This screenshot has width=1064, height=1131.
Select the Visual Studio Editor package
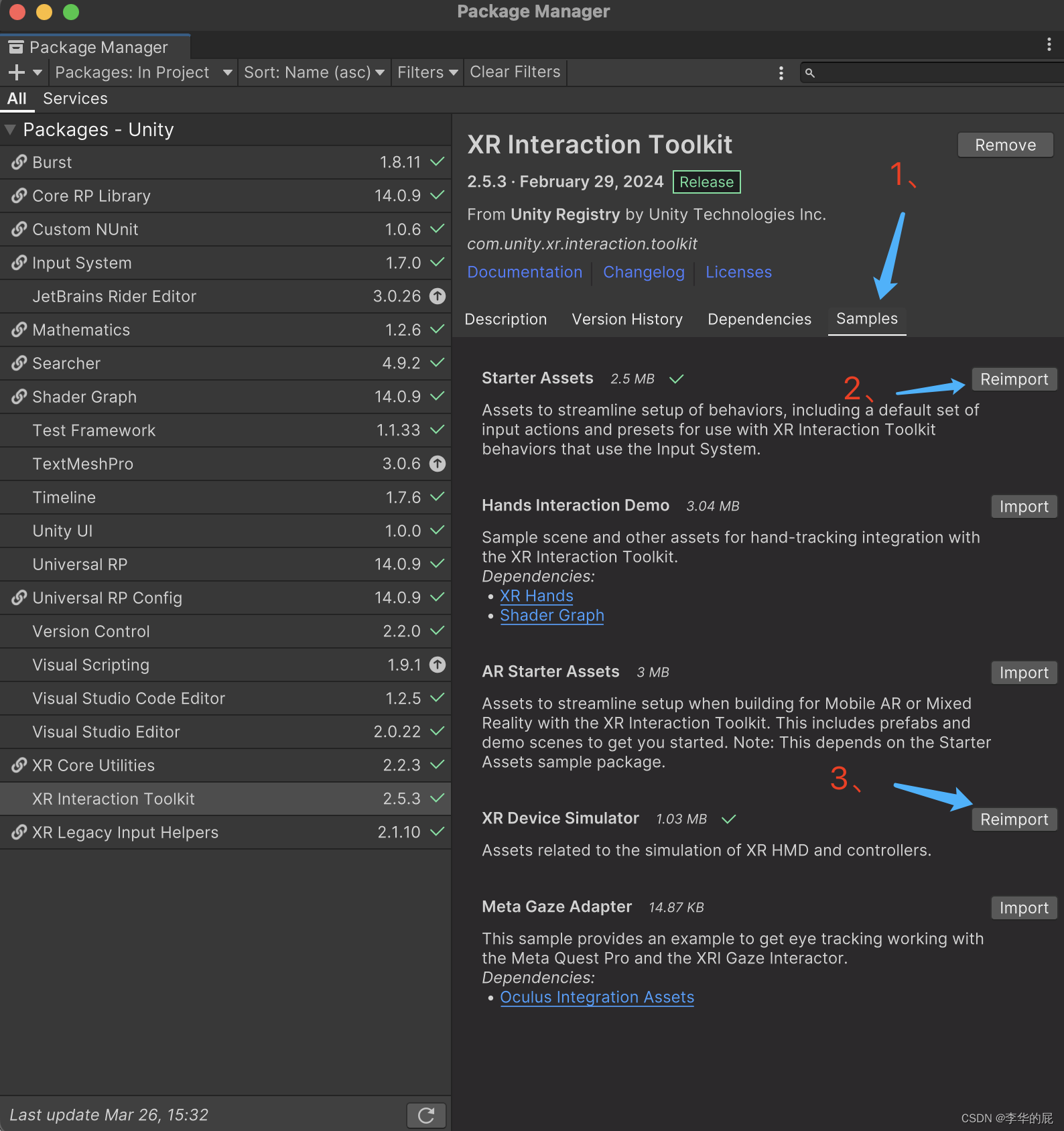(x=225, y=732)
